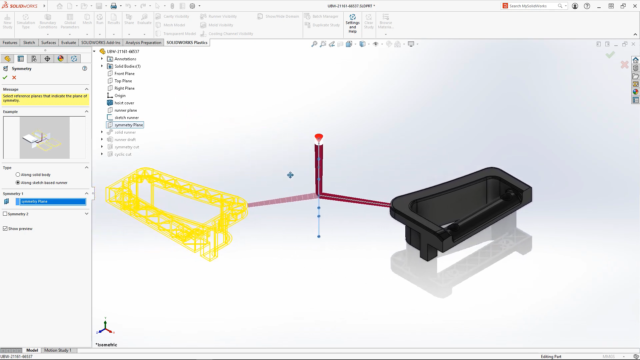Open Symmetry help question-mark icon

point(84,69)
